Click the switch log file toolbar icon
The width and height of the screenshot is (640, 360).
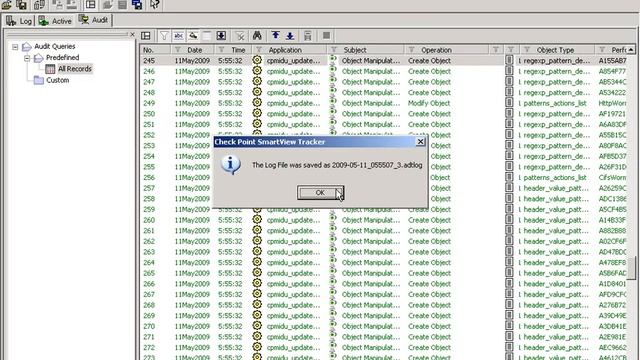pyautogui.click(x=39, y=5)
